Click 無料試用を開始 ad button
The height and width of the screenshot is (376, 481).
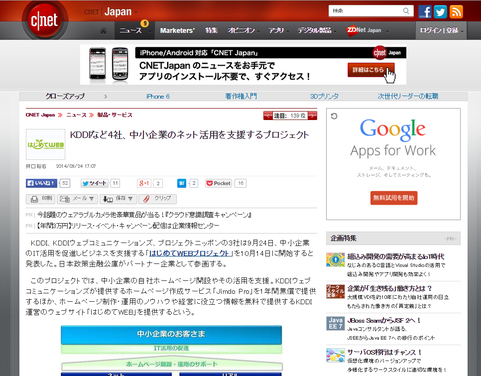[394, 198]
